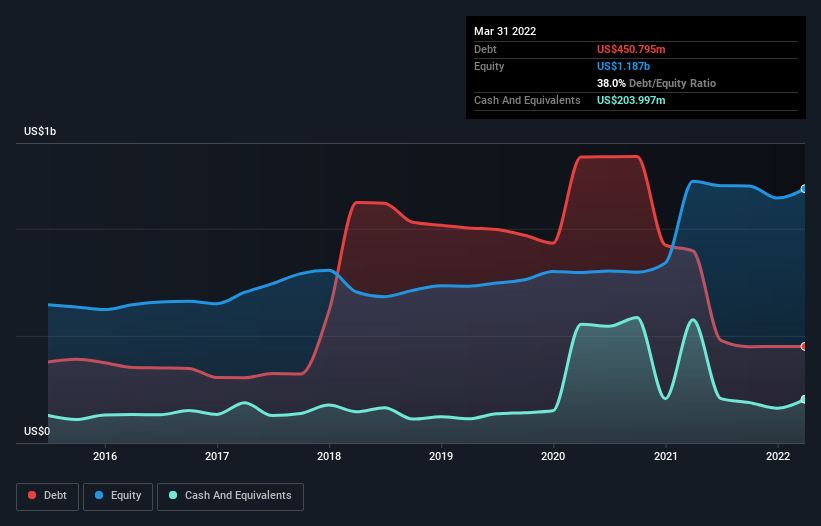The height and width of the screenshot is (526, 821).
Task: Click the 2022 x-axis label
Action: [778, 456]
